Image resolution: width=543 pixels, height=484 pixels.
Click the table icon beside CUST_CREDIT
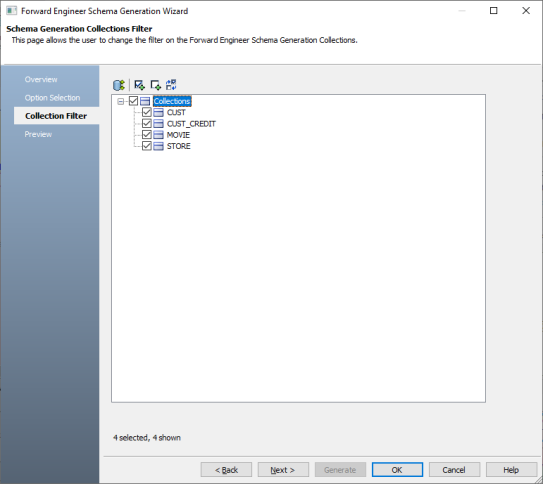[x=158, y=124]
